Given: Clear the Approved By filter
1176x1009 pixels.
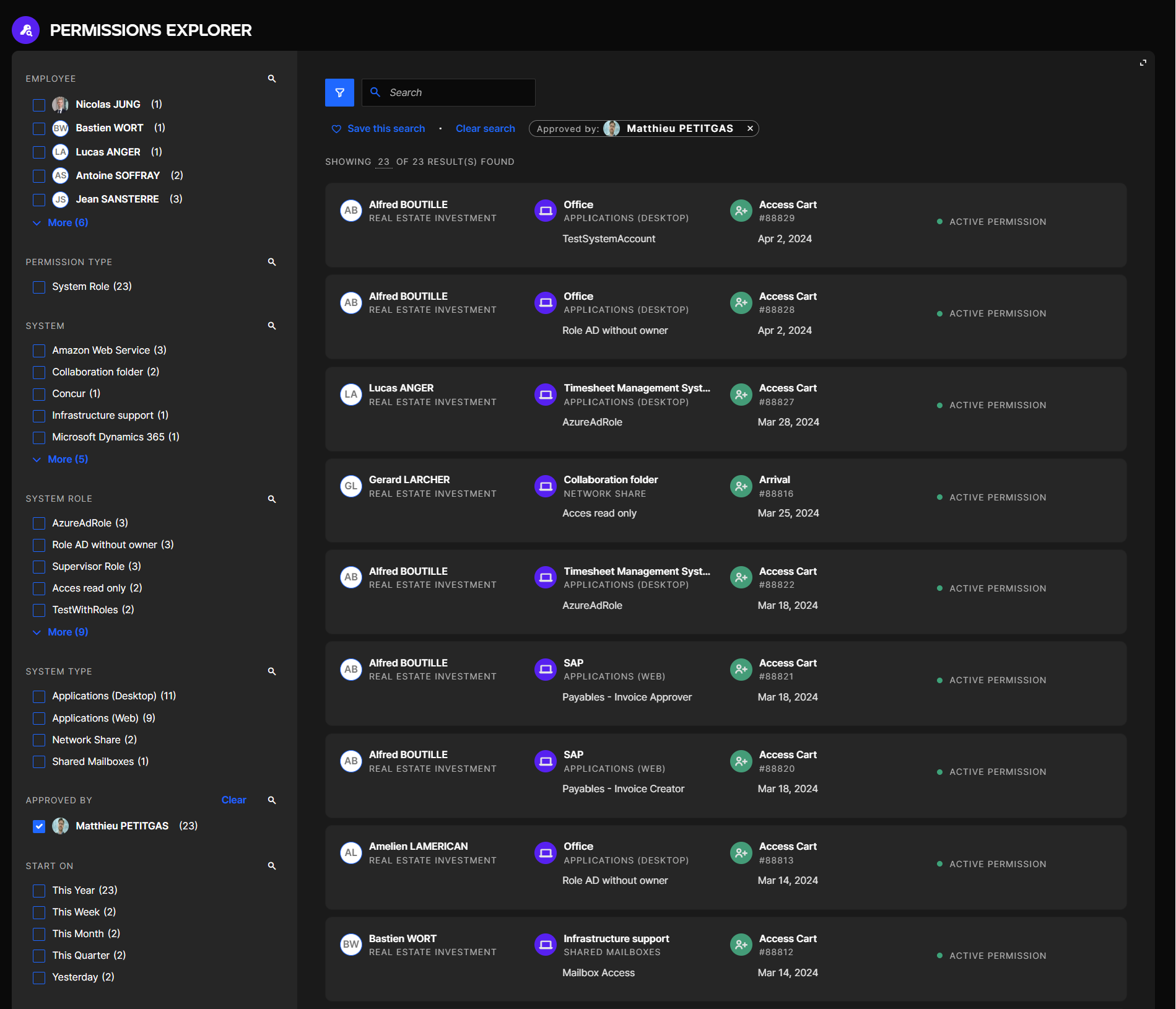Looking at the screenshot, I should point(233,800).
